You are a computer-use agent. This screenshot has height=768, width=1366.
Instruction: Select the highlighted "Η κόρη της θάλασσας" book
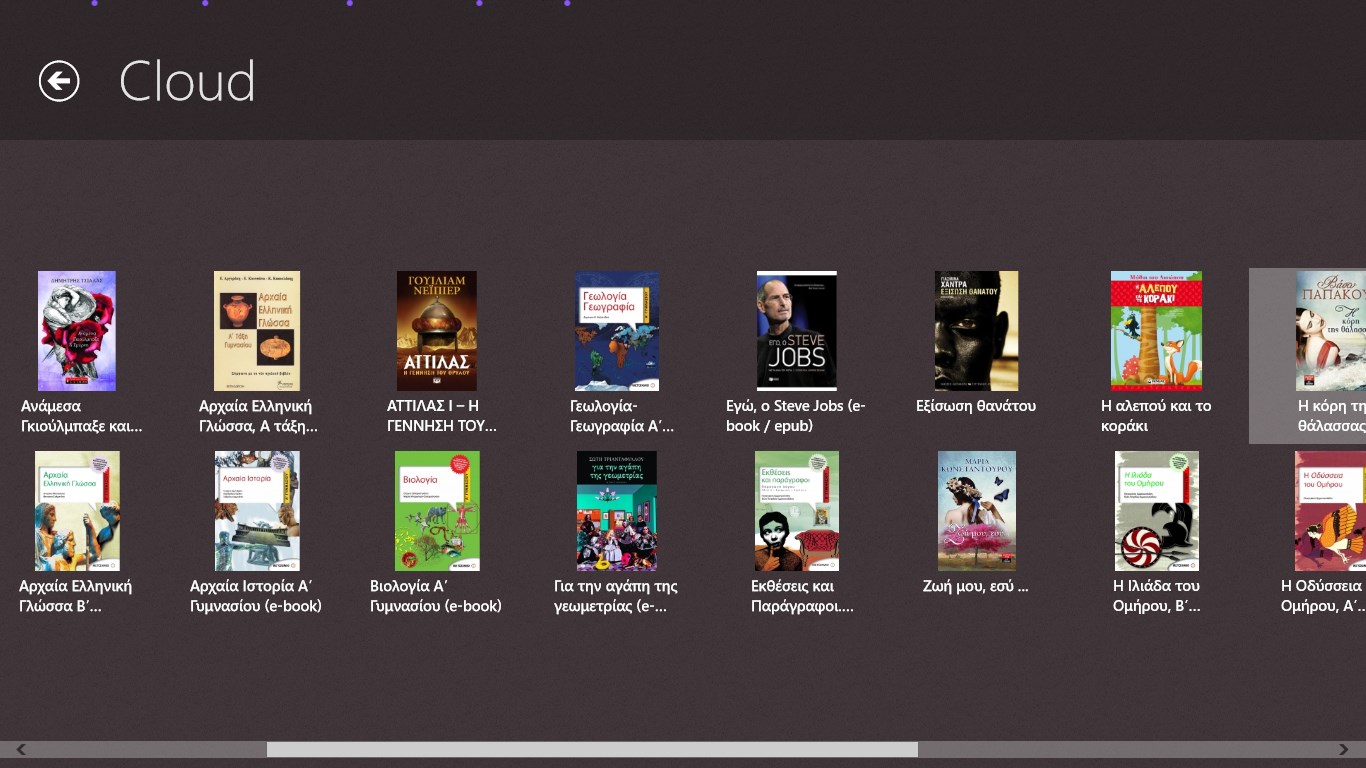(x=1330, y=331)
